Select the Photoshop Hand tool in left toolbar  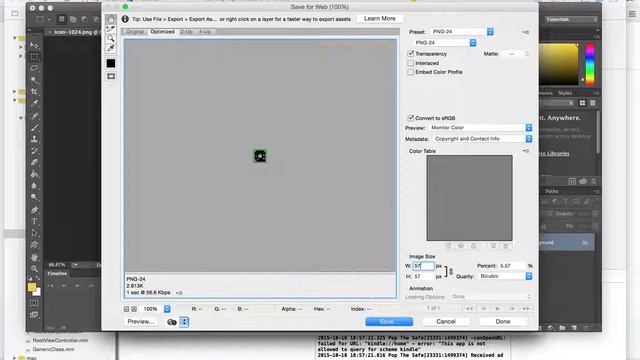pyautogui.click(x=34, y=257)
